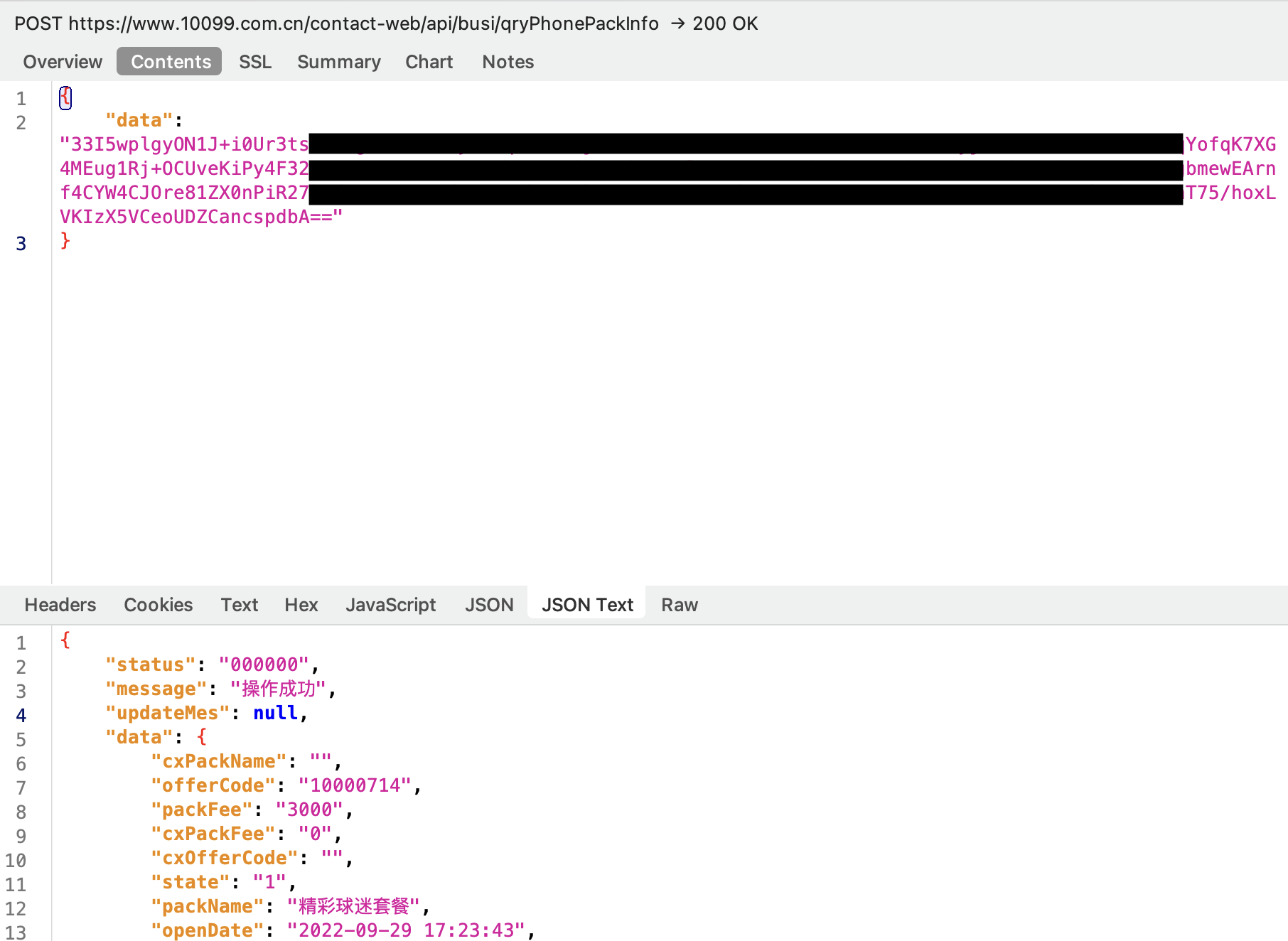Viewport: 1288px width, 941px height.
Task: Select the Contents tab
Action: [171, 62]
